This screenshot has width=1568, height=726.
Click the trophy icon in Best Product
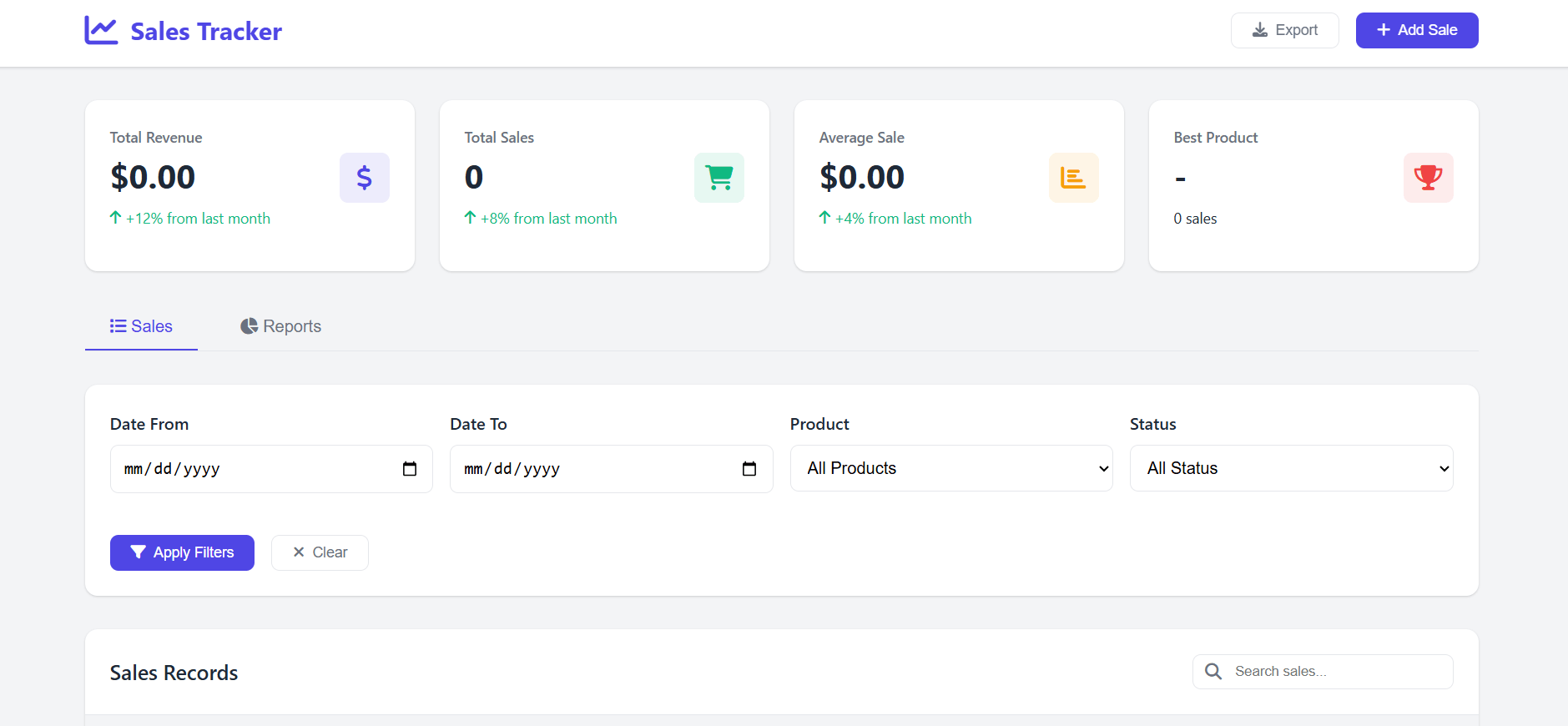pyautogui.click(x=1428, y=178)
